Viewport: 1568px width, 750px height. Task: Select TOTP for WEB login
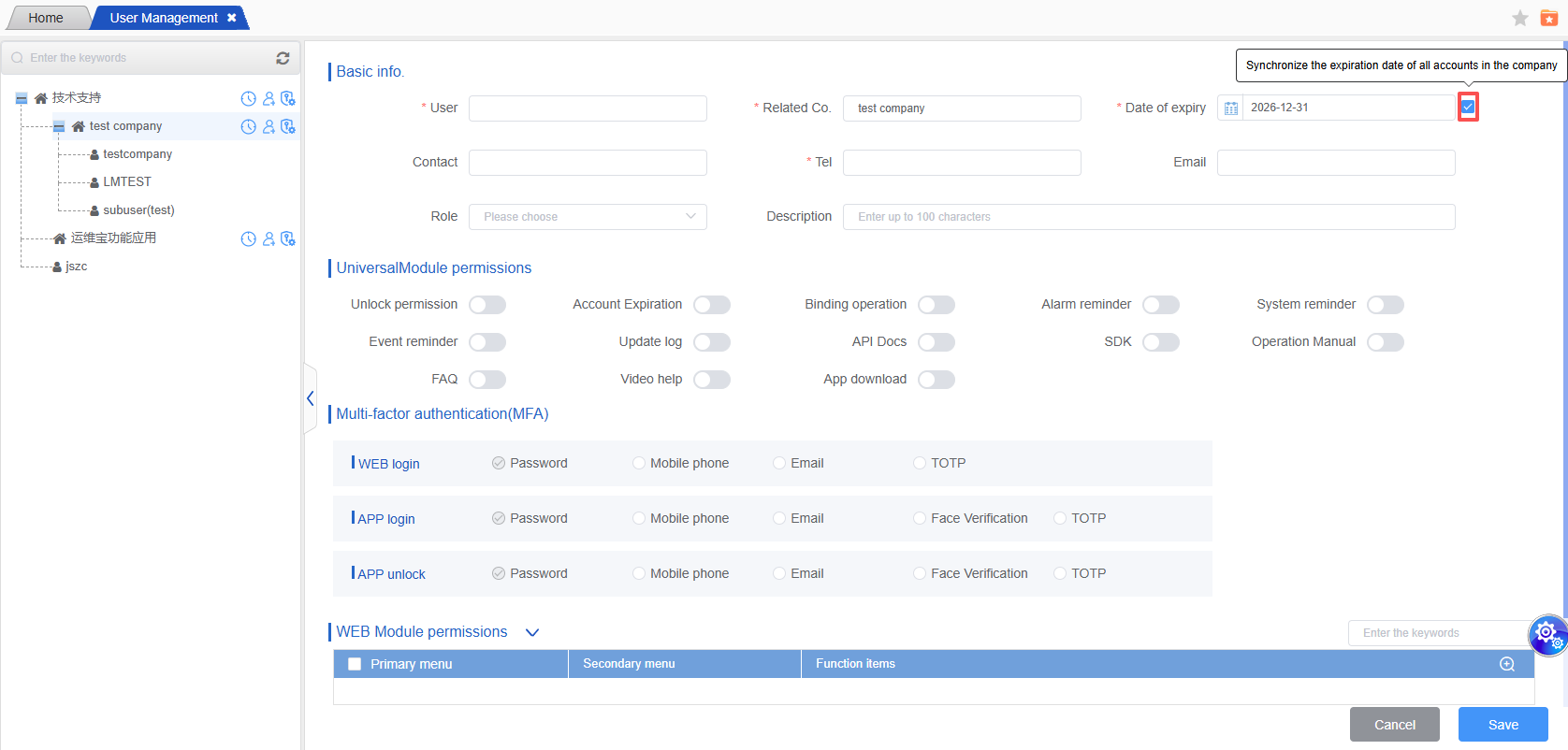tap(920, 463)
